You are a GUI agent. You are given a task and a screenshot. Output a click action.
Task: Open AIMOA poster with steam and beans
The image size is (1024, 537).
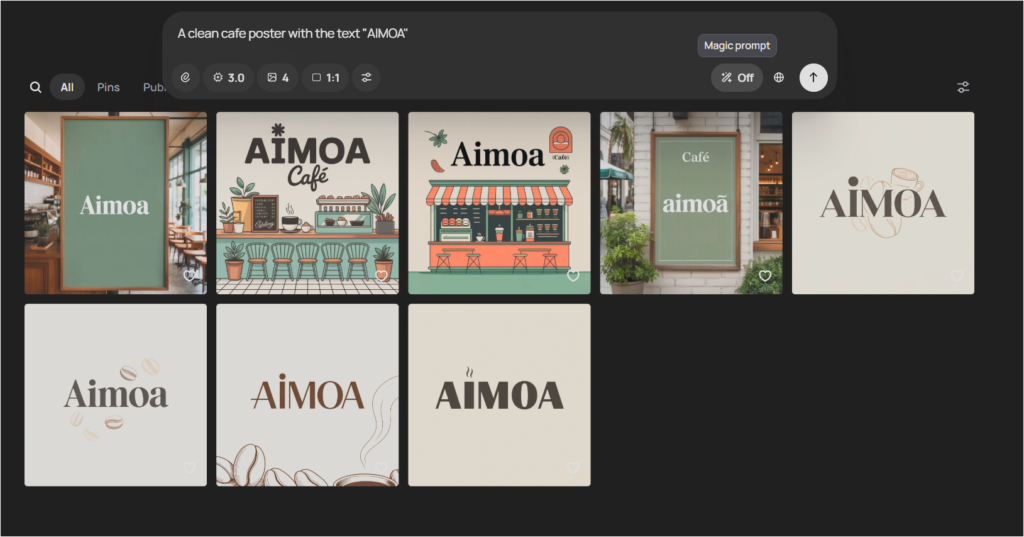click(307, 394)
